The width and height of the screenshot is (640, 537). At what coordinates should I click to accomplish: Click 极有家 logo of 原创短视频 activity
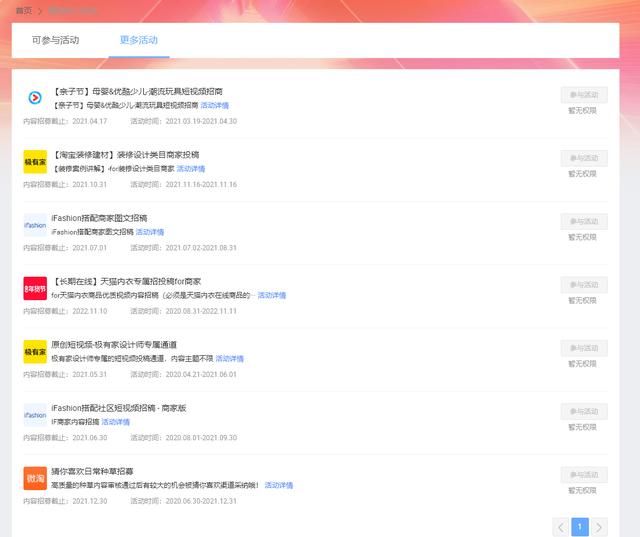(x=35, y=351)
